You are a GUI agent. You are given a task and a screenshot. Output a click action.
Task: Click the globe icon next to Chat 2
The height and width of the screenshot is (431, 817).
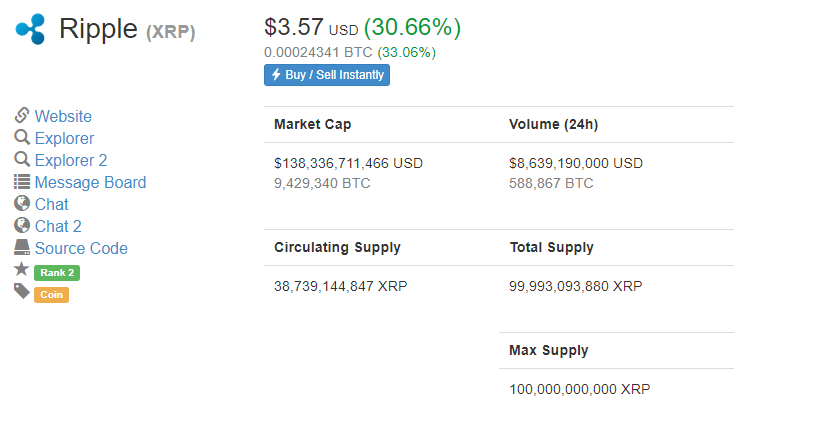pyautogui.click(x=22, y=225)
